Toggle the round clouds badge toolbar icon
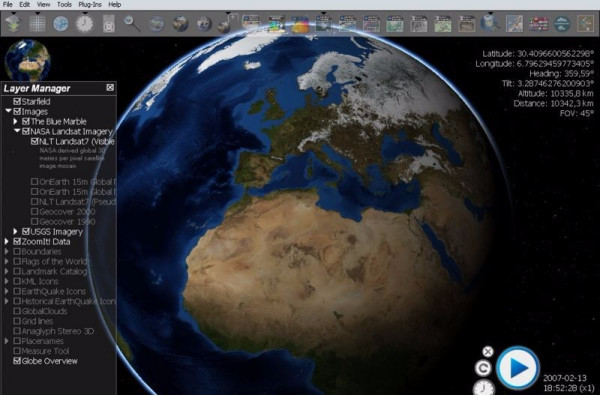The image size is (600, 395). 562,24
